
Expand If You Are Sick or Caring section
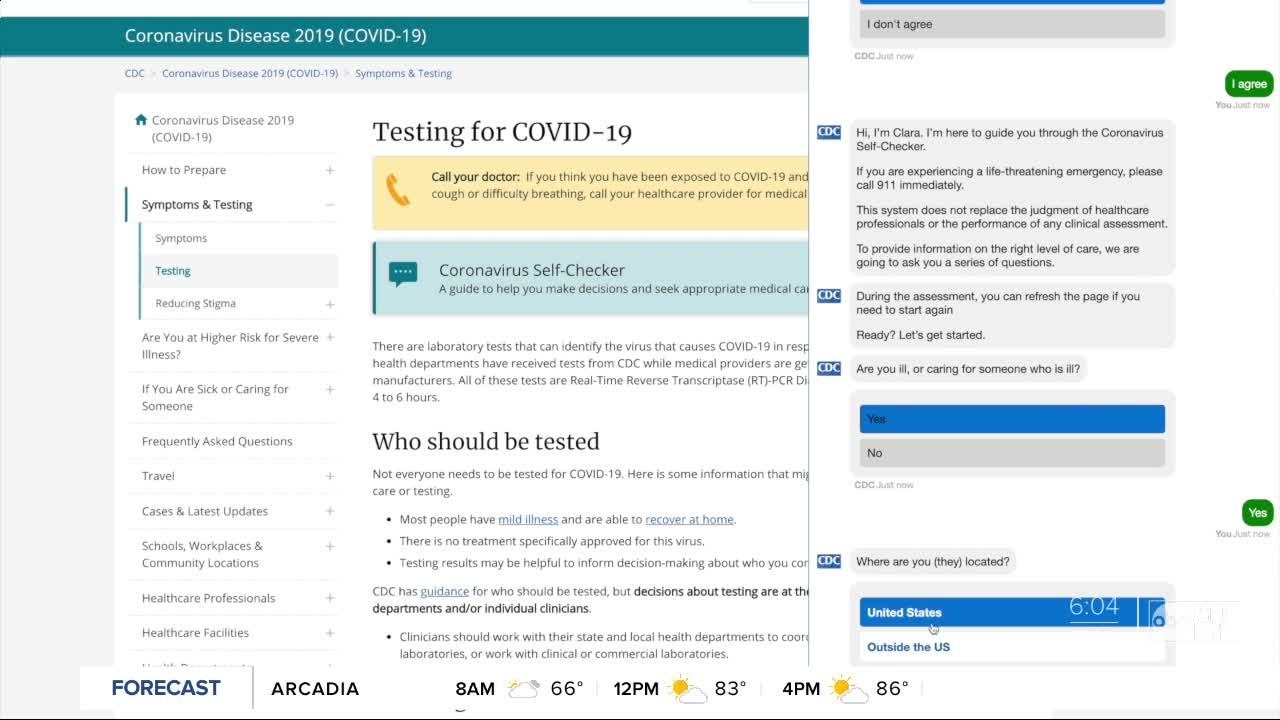330,390
